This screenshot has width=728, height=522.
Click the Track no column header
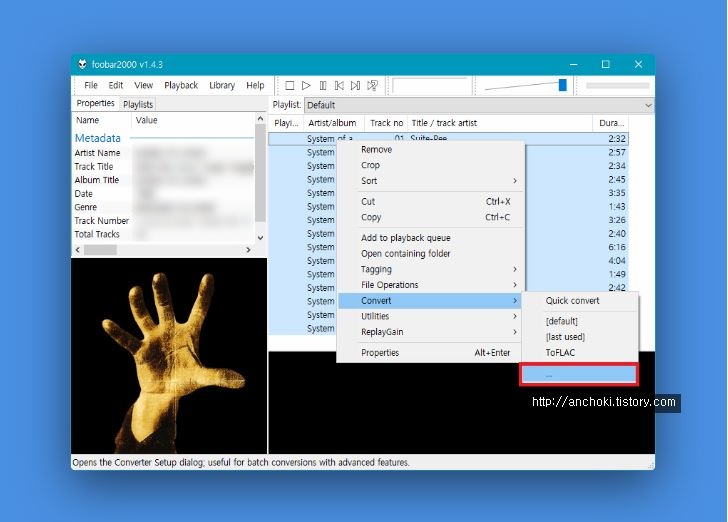click(x=386, y=123)
